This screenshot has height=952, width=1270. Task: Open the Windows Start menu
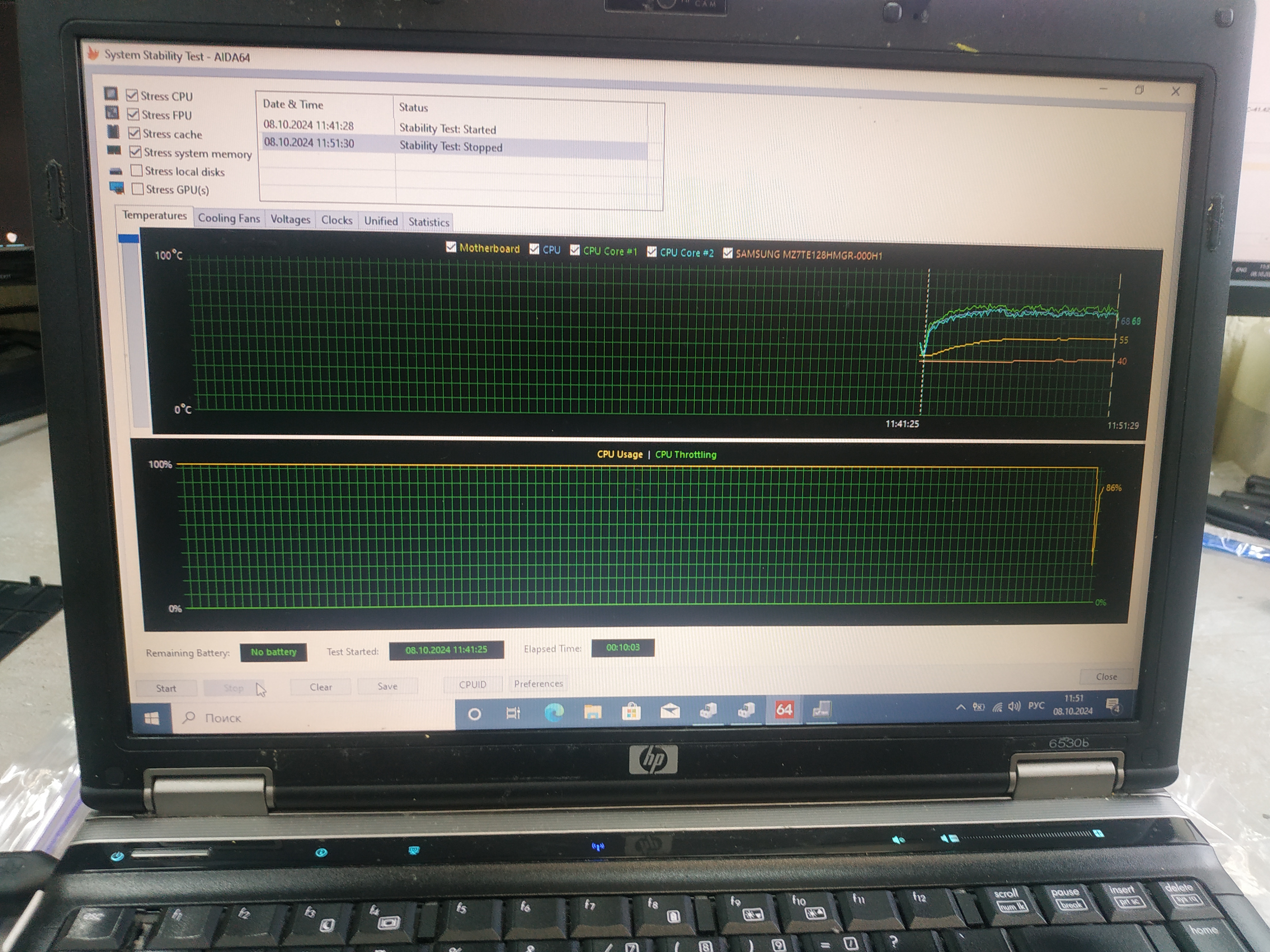click(x=151, y=718)
